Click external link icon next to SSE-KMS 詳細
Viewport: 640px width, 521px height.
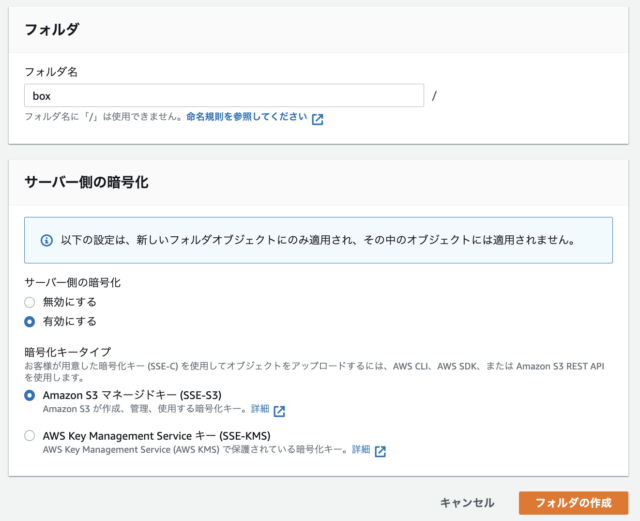[x=380, y=451]
